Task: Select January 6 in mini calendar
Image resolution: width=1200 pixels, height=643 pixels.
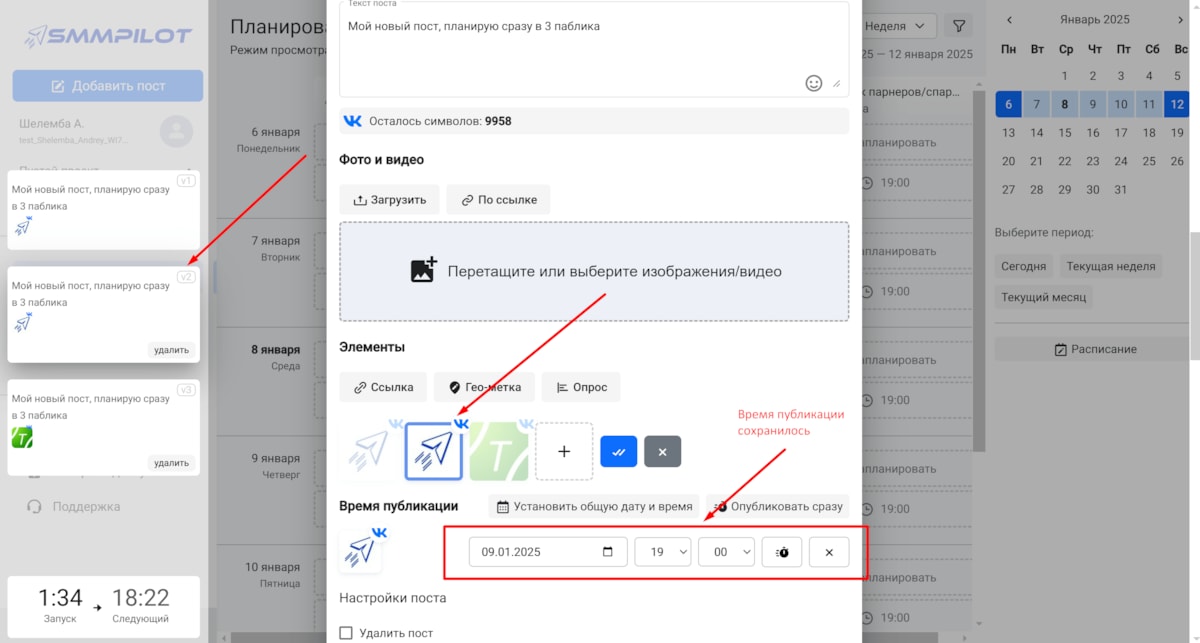Action: pos(1008,104)
